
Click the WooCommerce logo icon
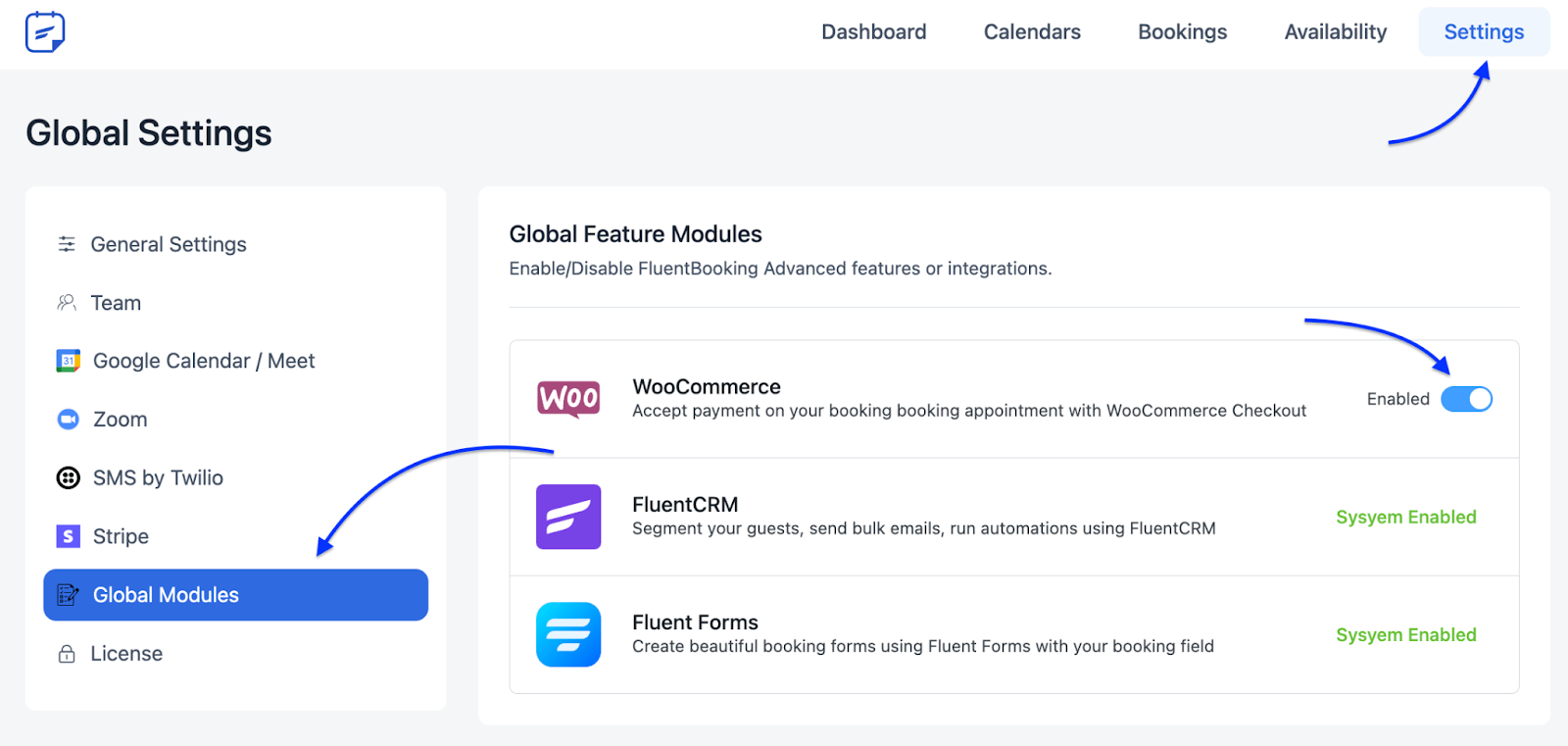click(568, 399)
